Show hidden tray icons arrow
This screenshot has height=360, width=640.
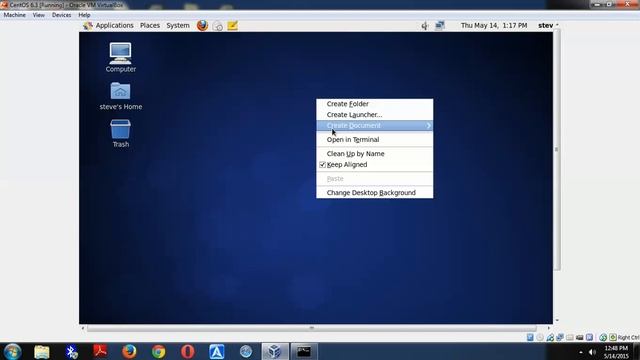click(580, 352)
